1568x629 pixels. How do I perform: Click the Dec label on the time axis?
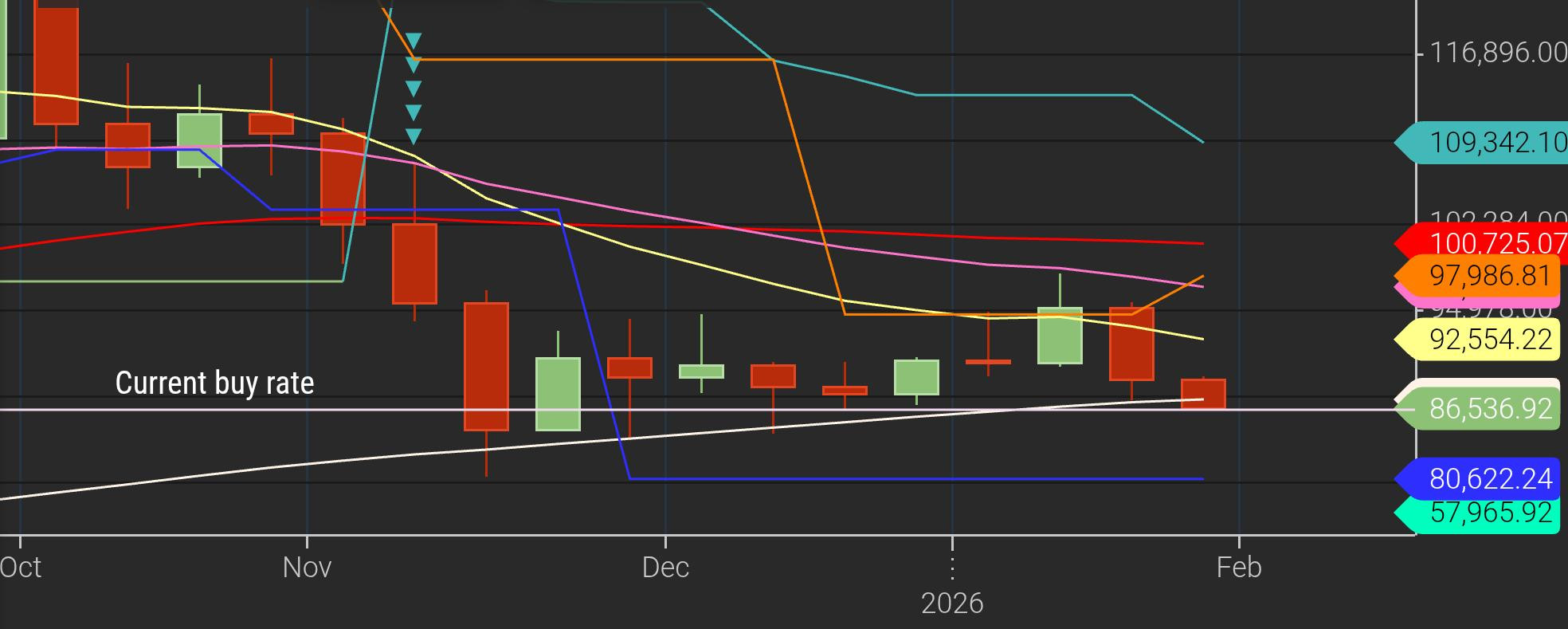click(665, 568)
